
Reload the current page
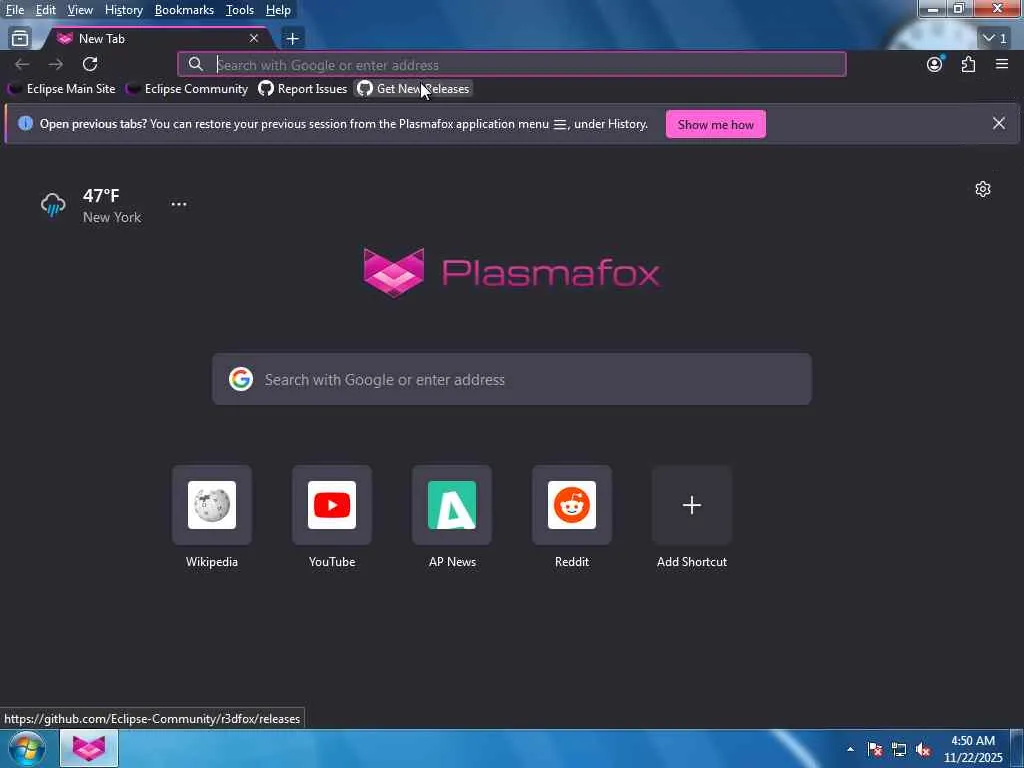click(90, 64)
